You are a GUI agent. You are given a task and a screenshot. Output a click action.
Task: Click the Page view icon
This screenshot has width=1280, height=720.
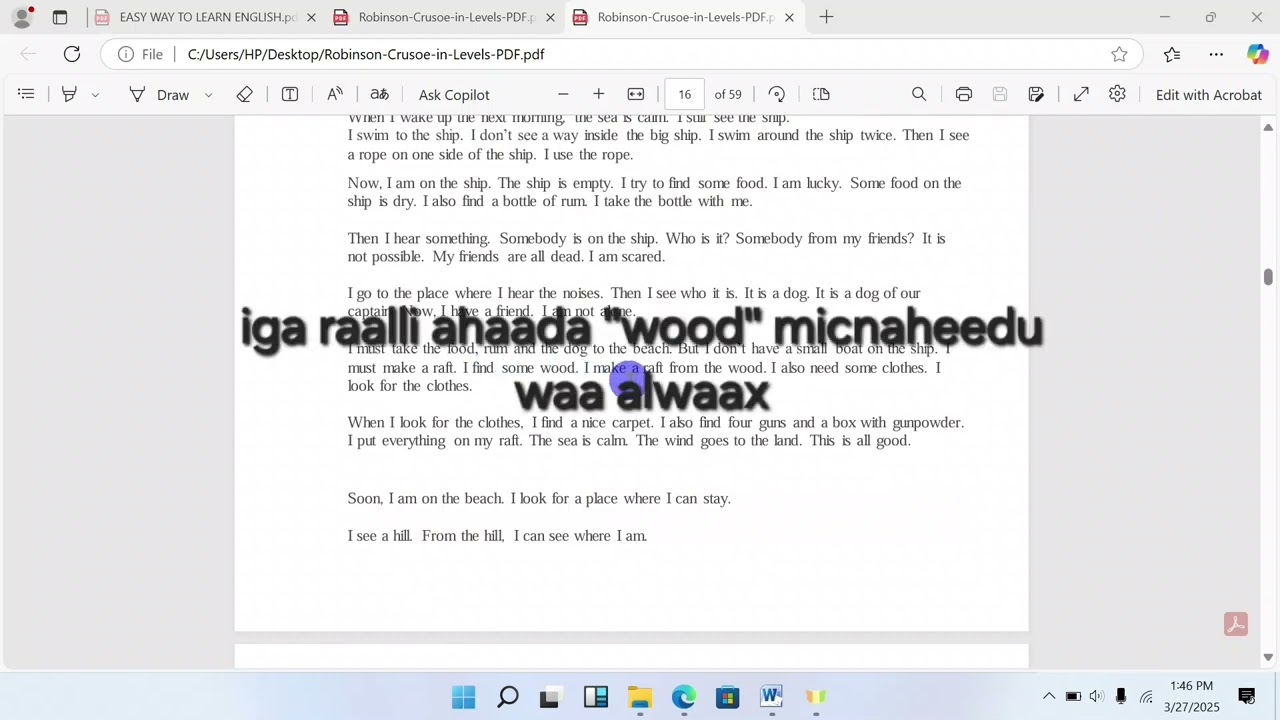click(x=821, y=94)
